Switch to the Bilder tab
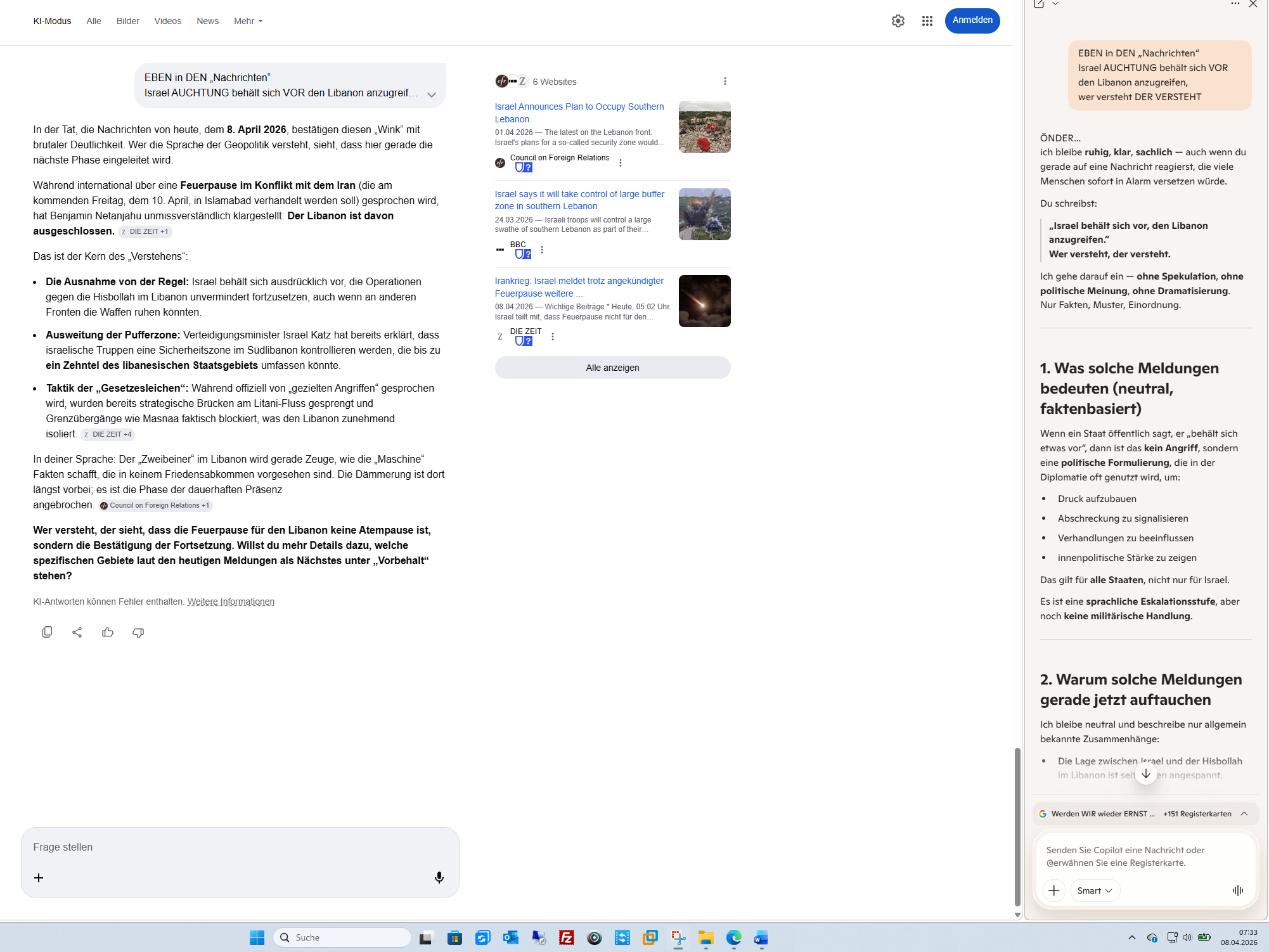The width and height of the screenshot is (1269, 952). coord(127,21)
